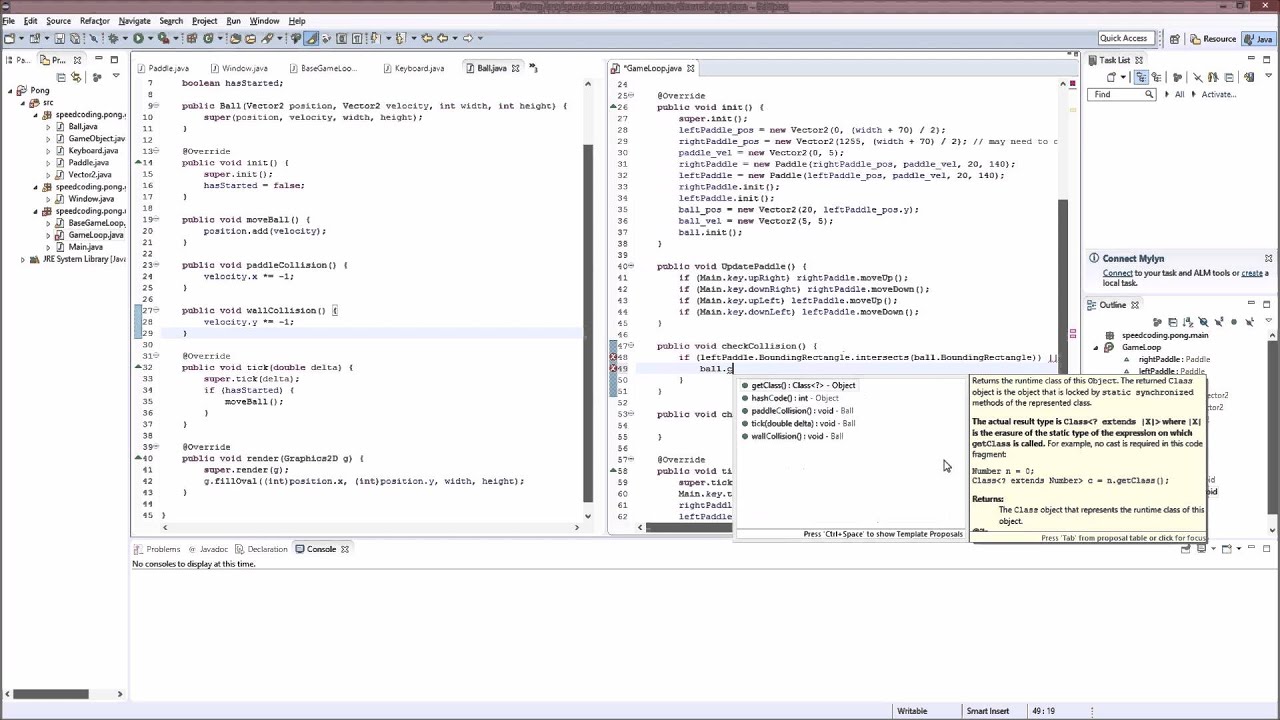Expand the All working set arrow
The height and width of the screenshot is (720, 1280).
[1166, 94]
